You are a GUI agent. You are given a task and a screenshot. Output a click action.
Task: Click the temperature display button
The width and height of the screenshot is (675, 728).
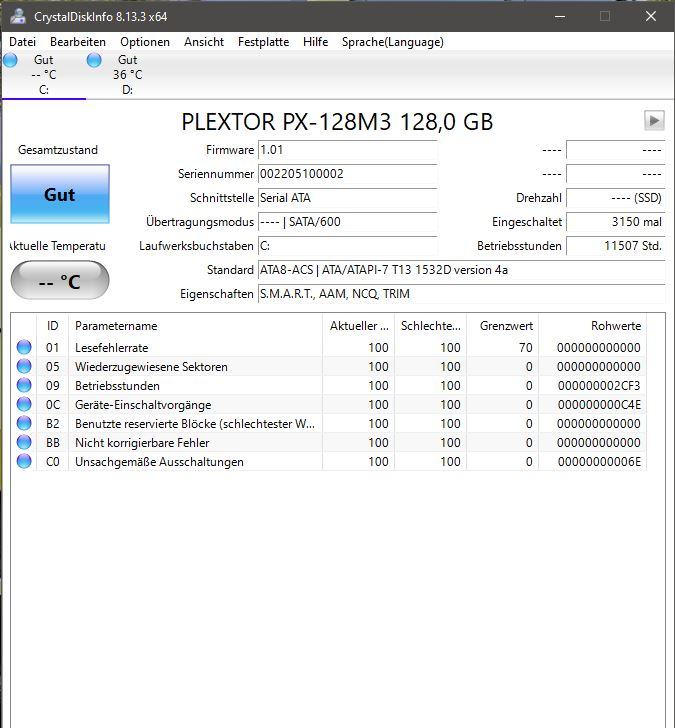60,280
